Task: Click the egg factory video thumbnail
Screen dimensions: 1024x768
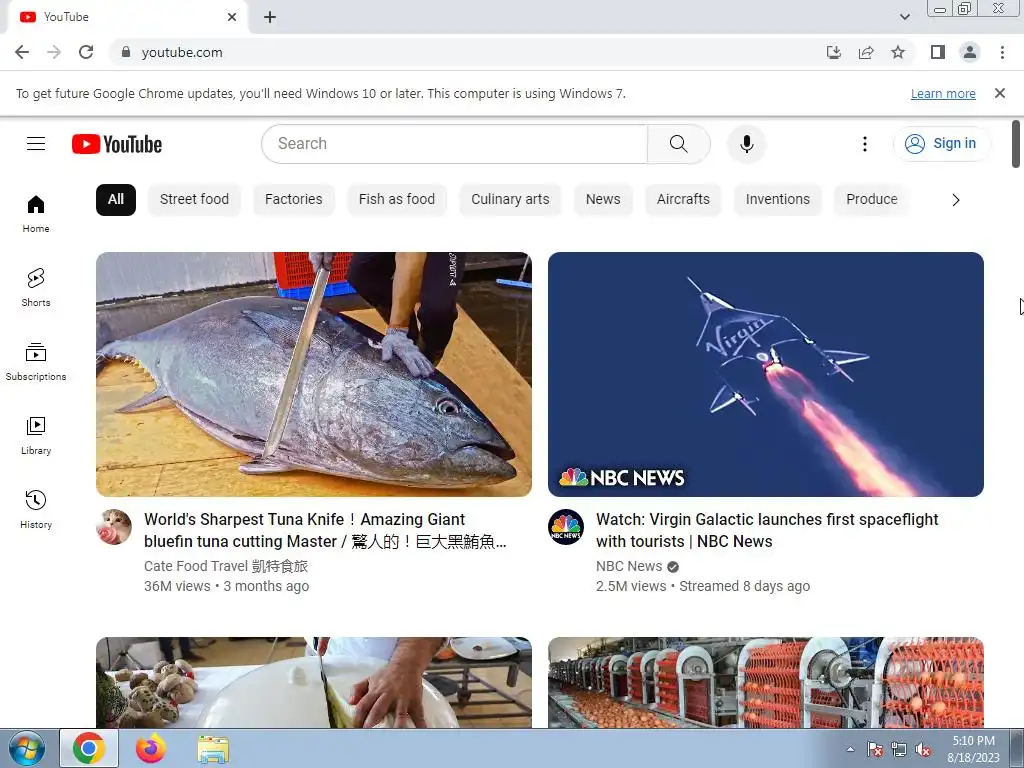Action: pos(765,682)
